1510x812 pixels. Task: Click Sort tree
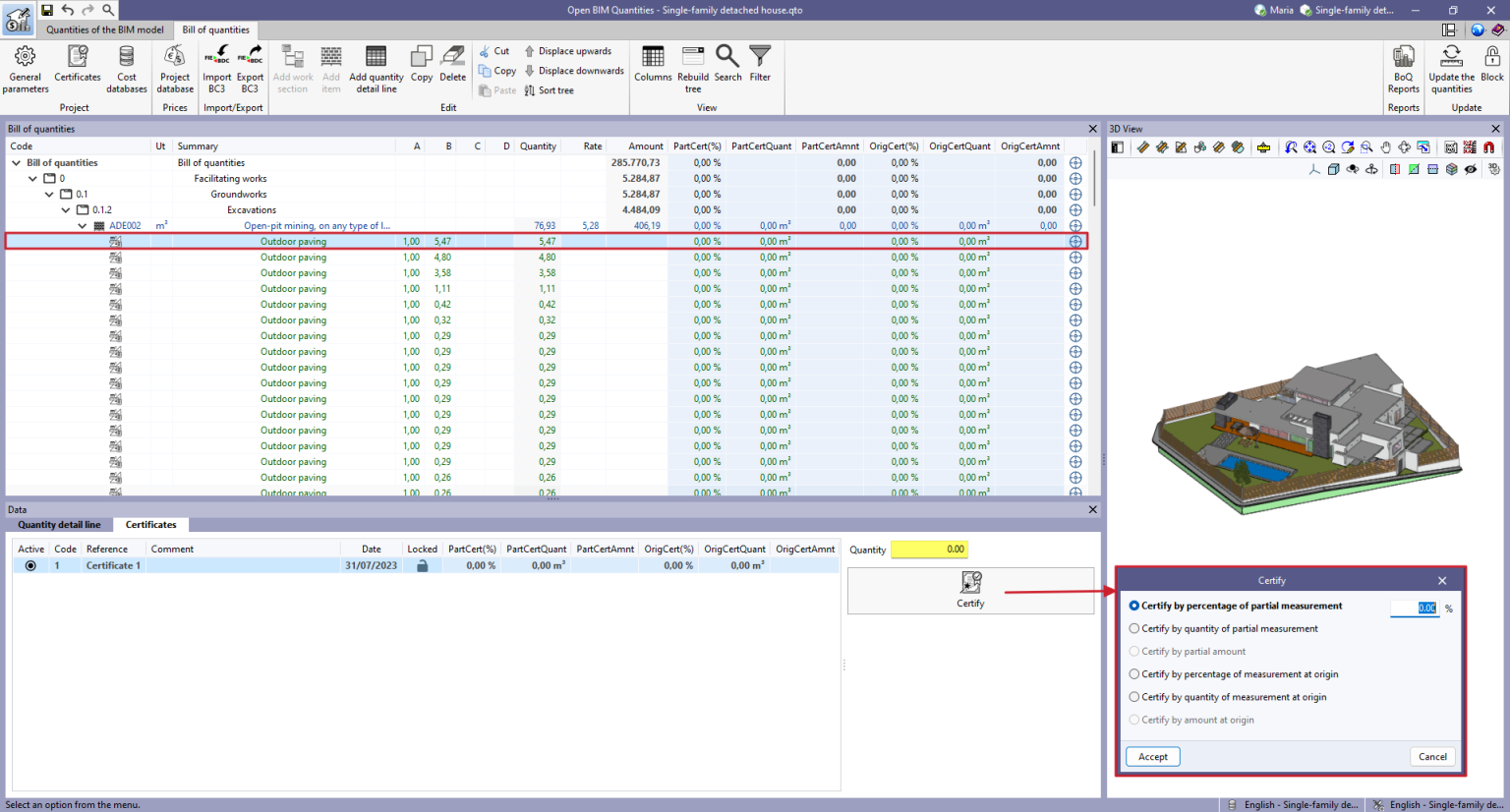550,90
